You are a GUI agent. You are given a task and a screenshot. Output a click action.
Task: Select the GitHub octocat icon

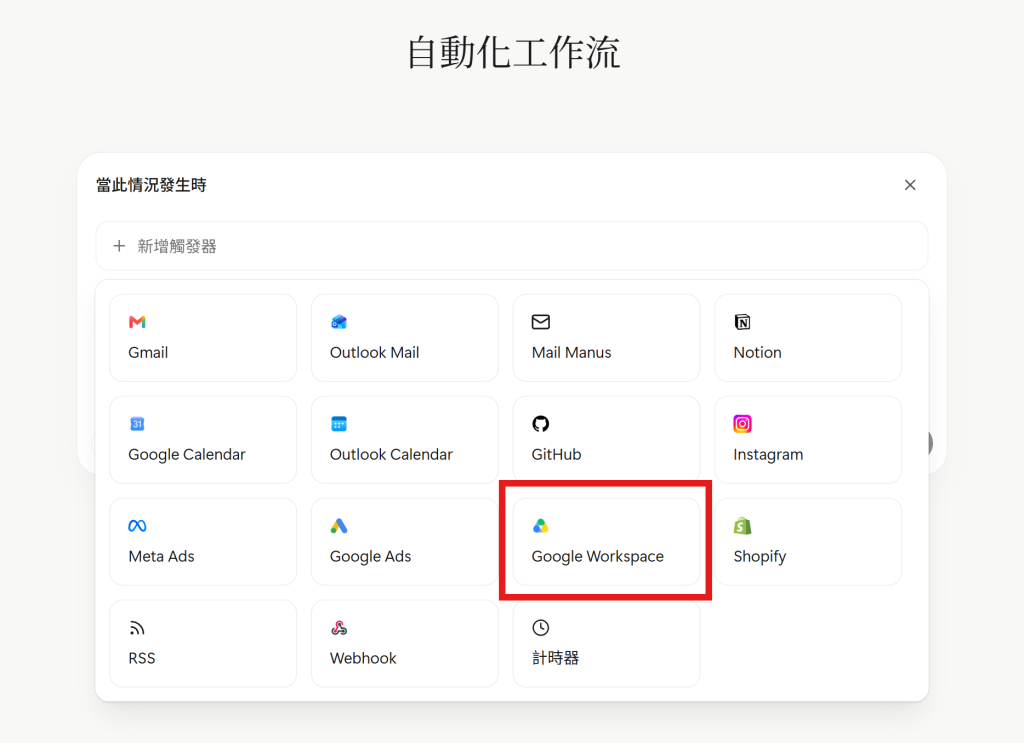click(541, 424)
